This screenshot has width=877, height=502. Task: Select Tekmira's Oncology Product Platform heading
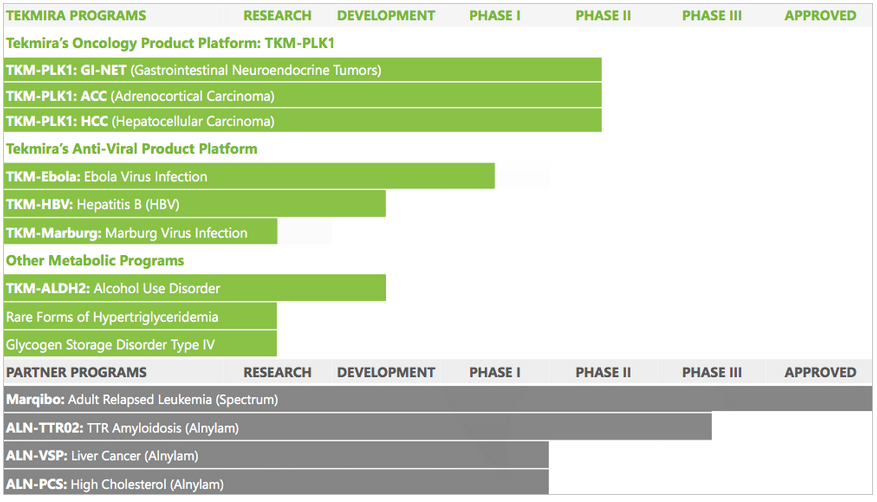tap(170, 43)
